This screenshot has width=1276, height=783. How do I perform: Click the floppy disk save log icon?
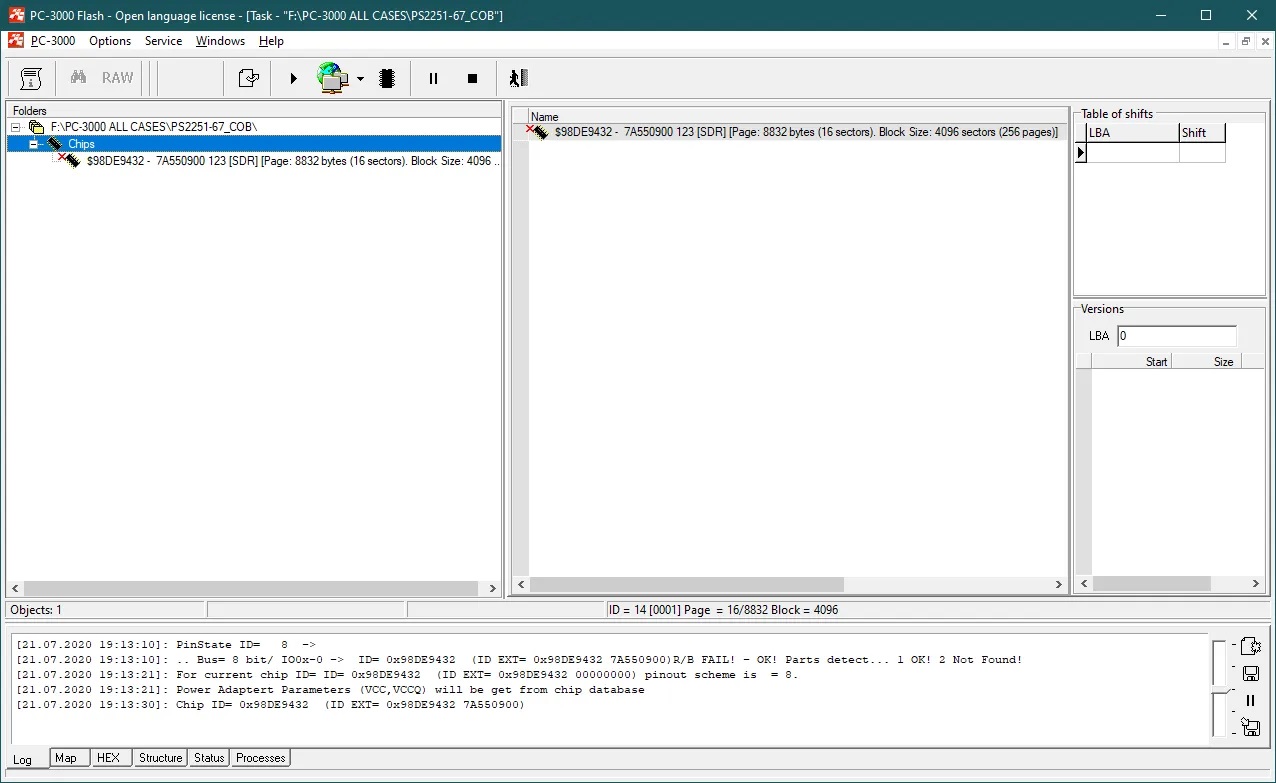(1250, 674)
